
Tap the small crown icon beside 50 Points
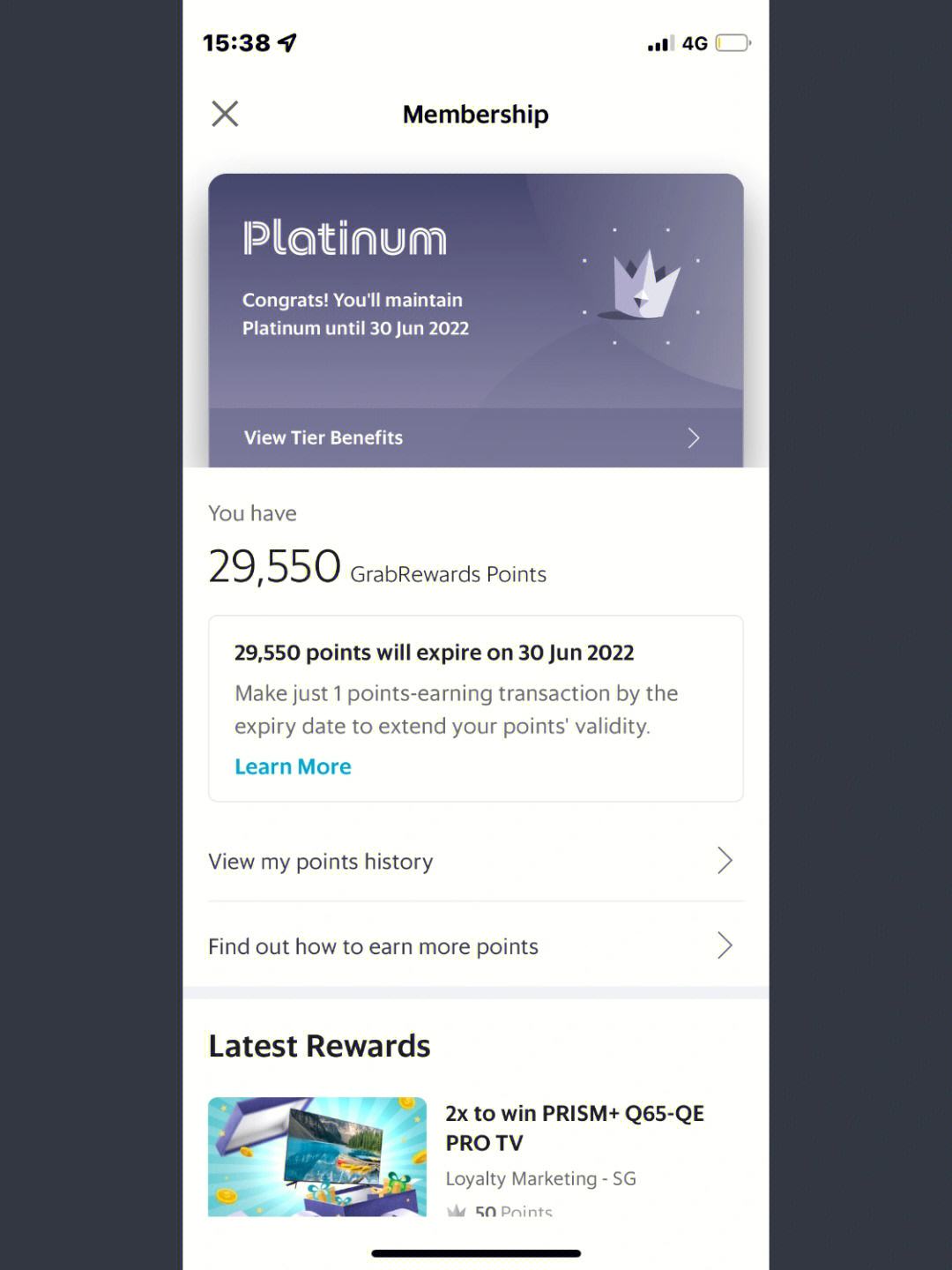coord(456,1211)
